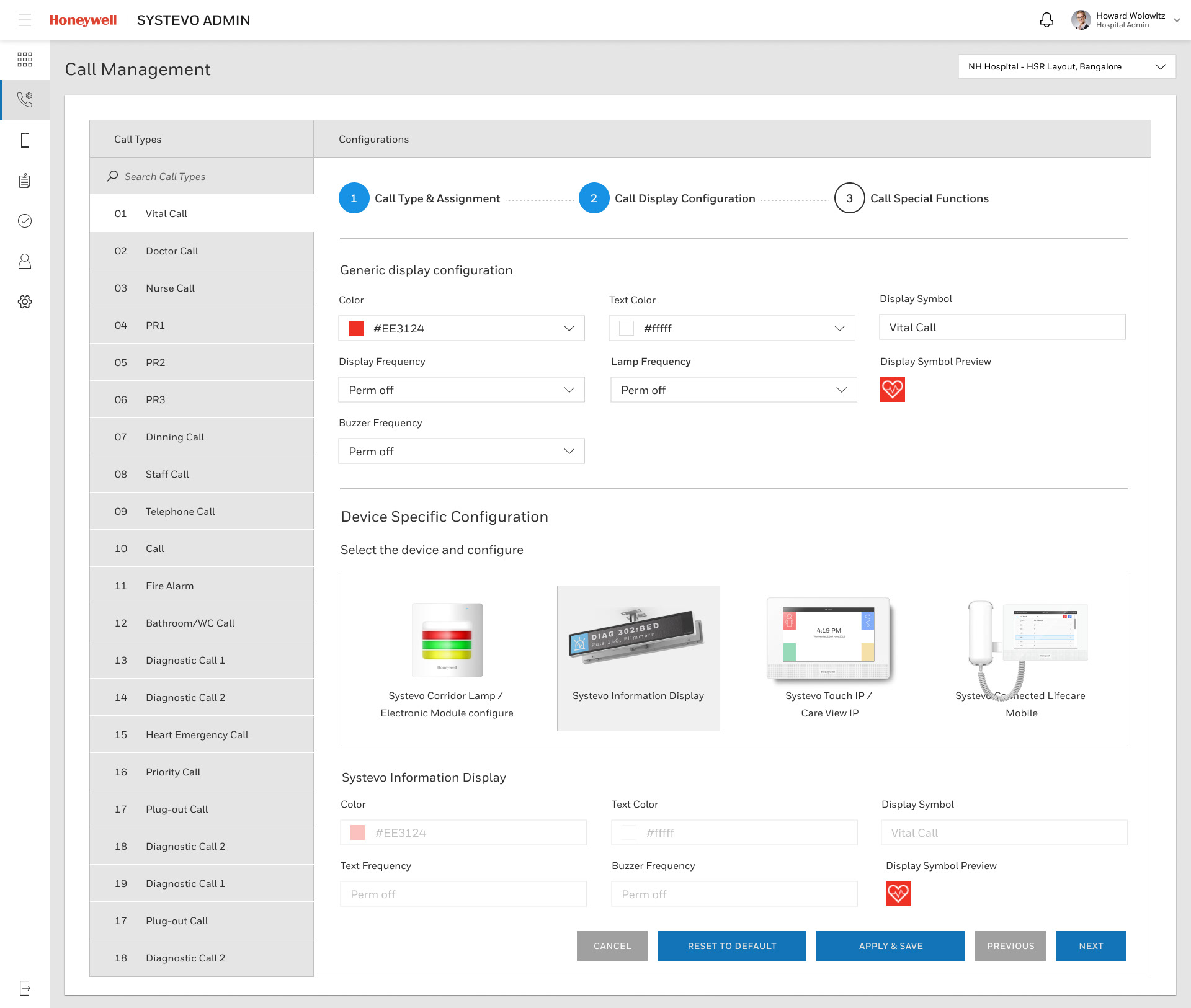Click the notification bell icon
This screenshot has height=1008, width=1191.
tap(1046, 20)
